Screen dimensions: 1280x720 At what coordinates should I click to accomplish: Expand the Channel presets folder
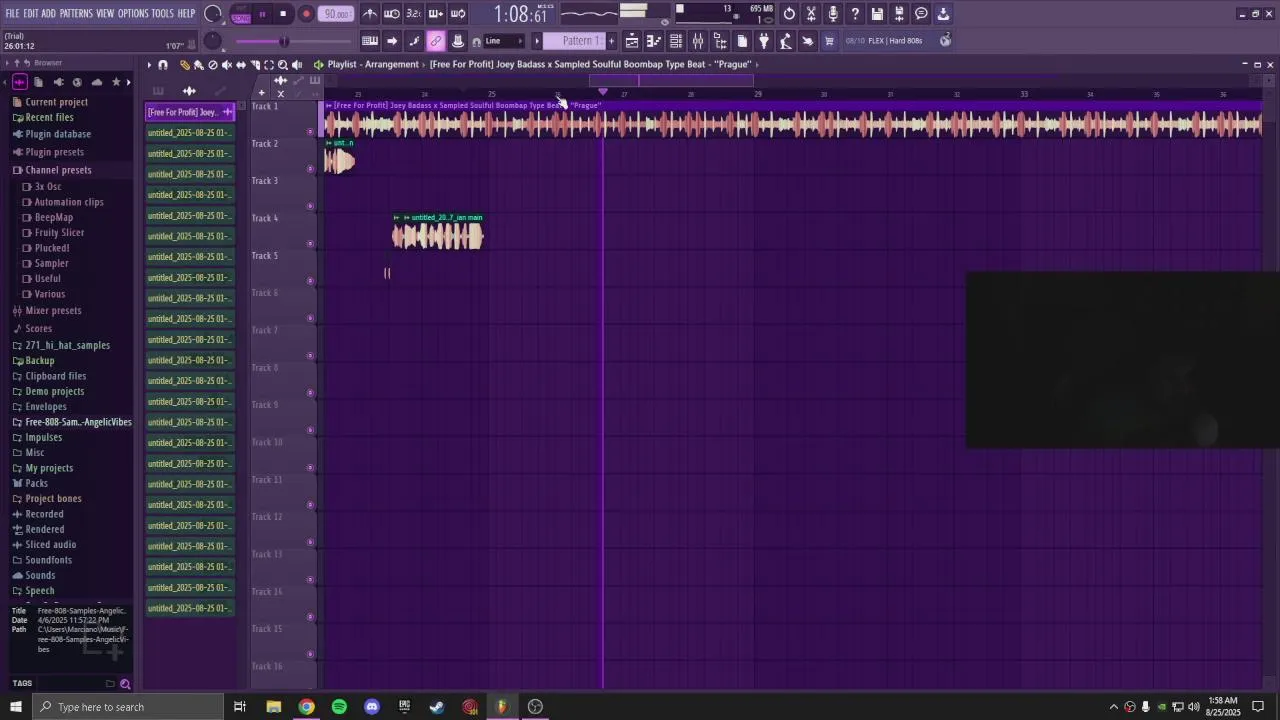(x=58, y=170)
